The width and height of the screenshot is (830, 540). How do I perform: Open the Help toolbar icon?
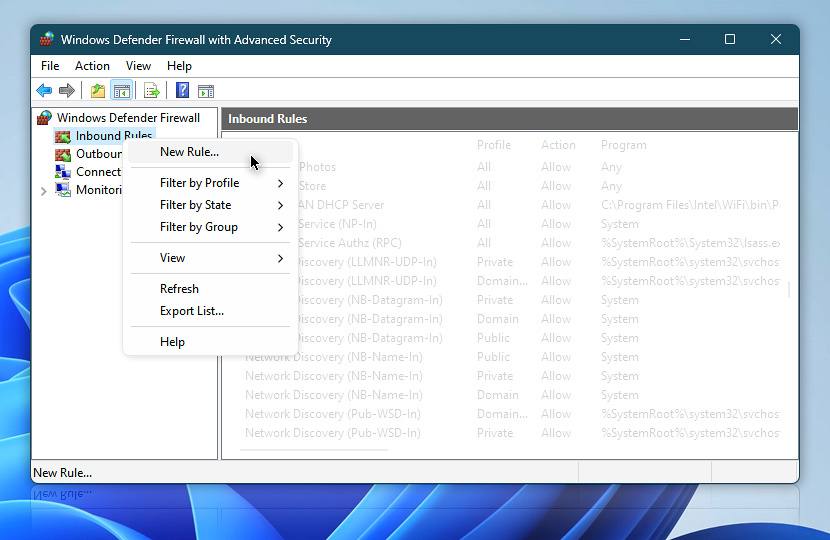coord(182,91)
